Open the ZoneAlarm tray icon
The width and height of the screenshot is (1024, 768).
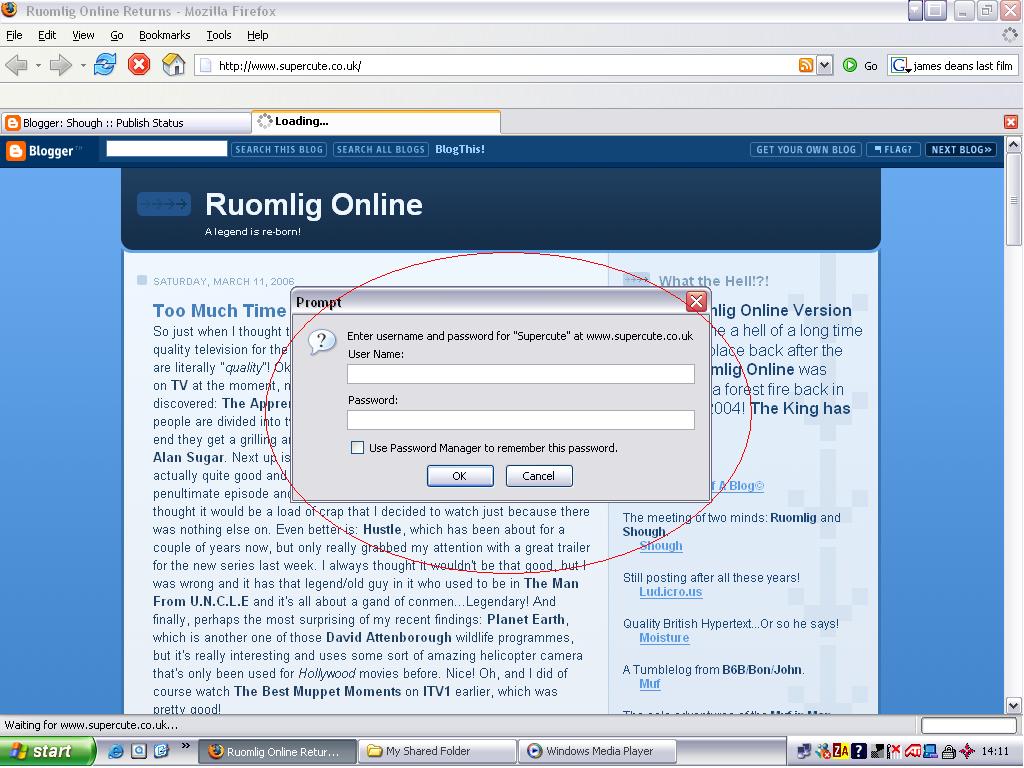click(840, 752)
